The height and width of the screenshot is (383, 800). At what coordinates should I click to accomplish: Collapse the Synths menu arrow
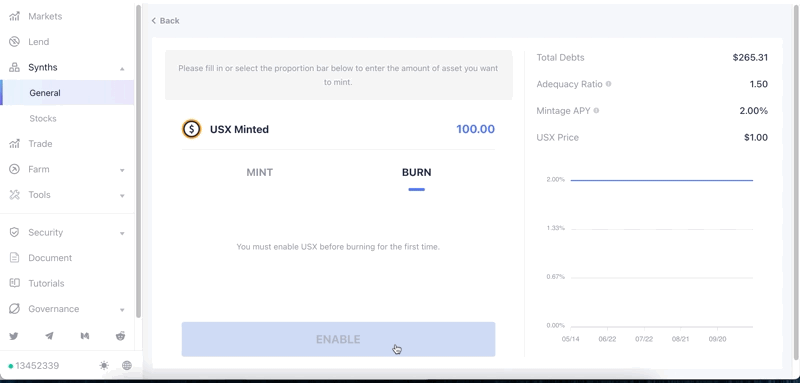point(122,68)
